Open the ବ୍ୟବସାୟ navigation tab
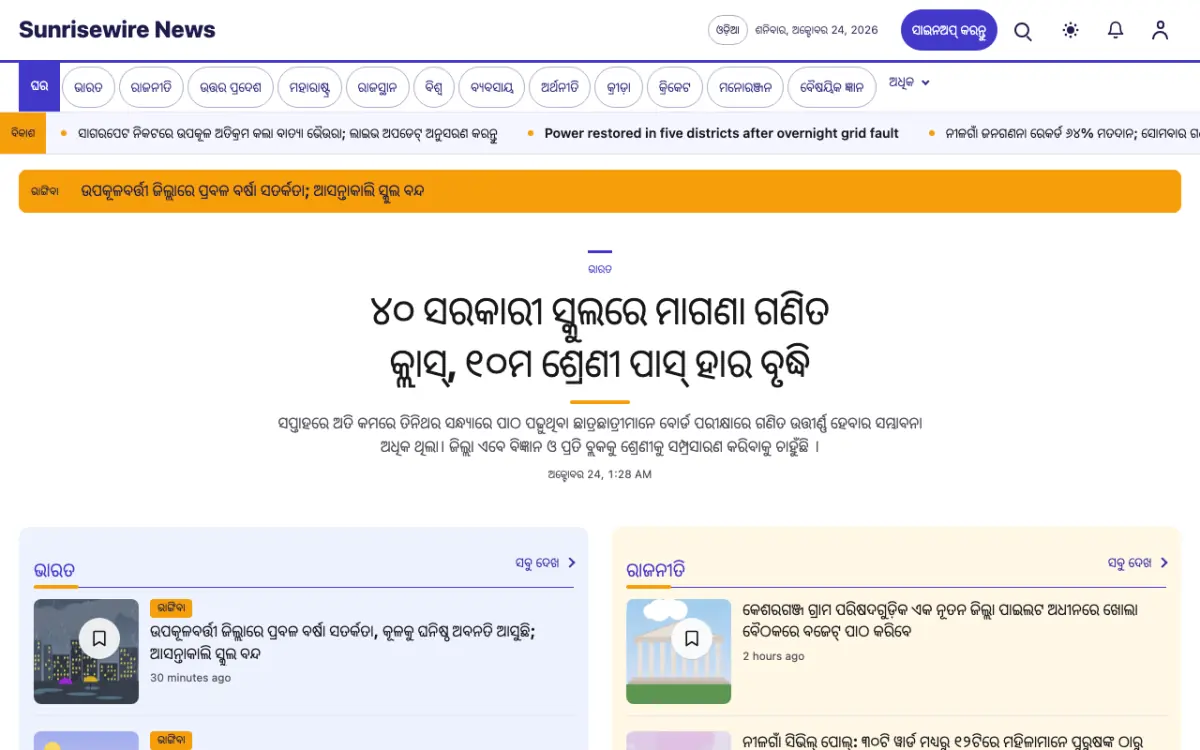The height and width of the screenshot is (750, 1200). [492, 87]
